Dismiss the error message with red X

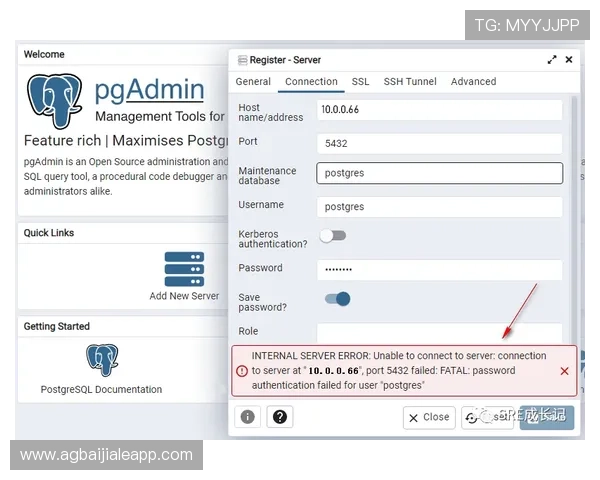(x=564, y=371)
